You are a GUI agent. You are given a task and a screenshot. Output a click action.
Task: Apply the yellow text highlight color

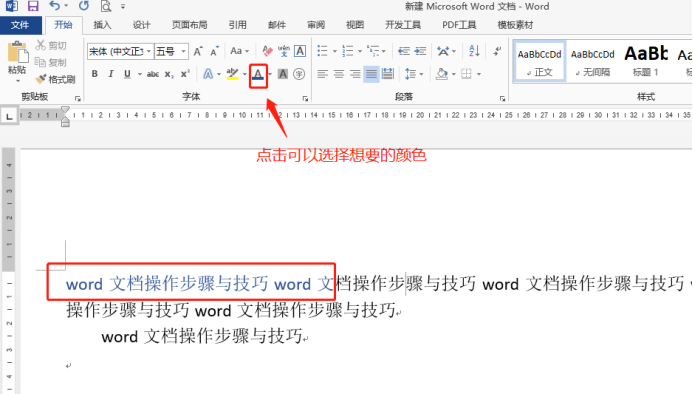tap(232, 74)
